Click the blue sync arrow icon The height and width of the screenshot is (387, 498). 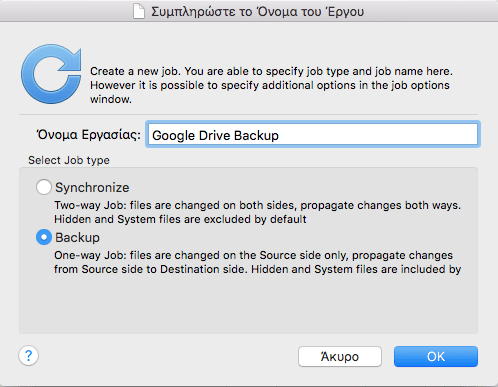(51, 74)
